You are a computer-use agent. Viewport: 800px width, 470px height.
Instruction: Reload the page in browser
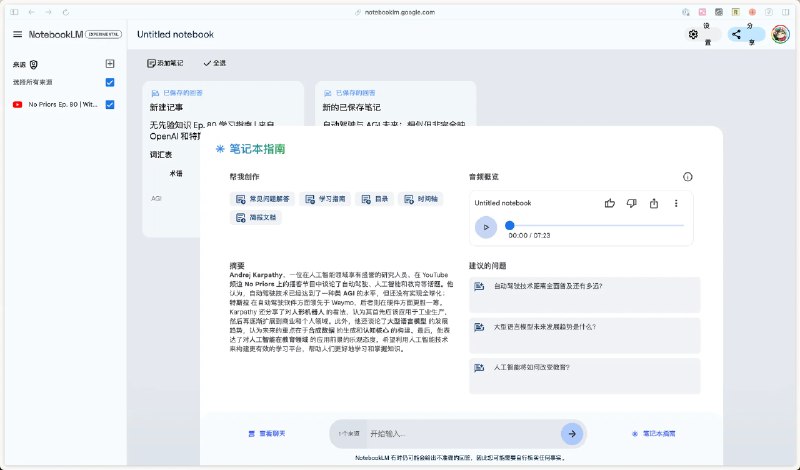coord(65,12)
